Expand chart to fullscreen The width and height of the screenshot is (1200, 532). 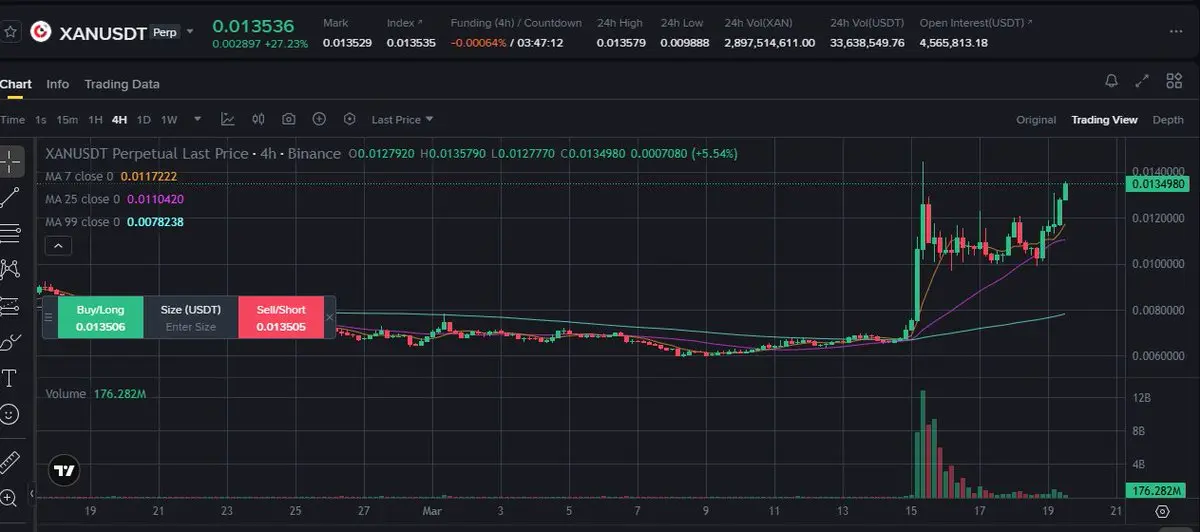(1143, 81)
